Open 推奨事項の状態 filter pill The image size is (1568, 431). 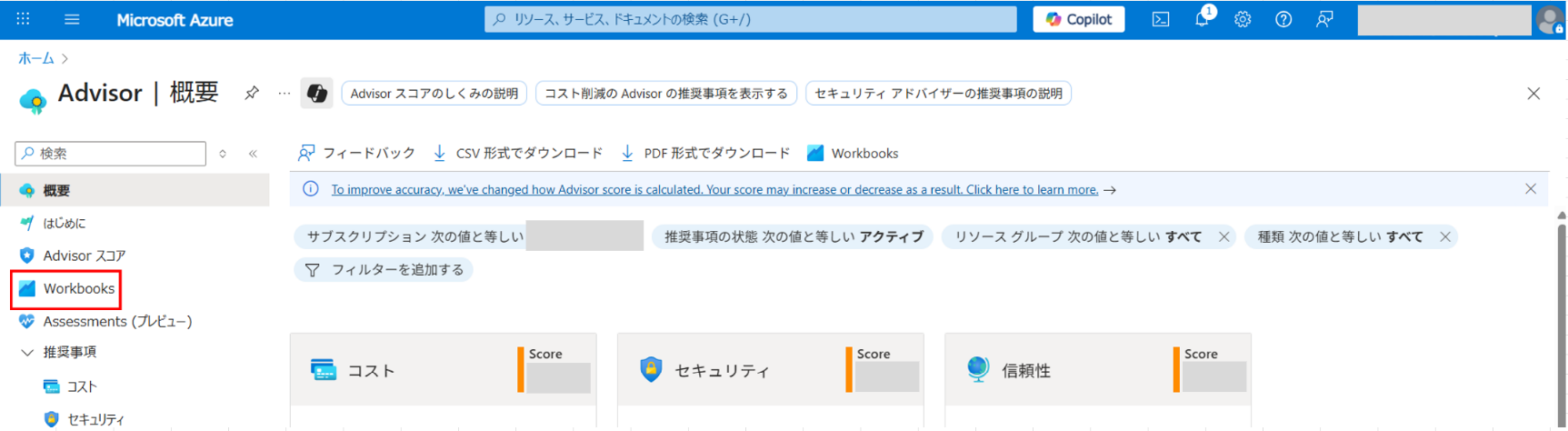click(793, 236)
